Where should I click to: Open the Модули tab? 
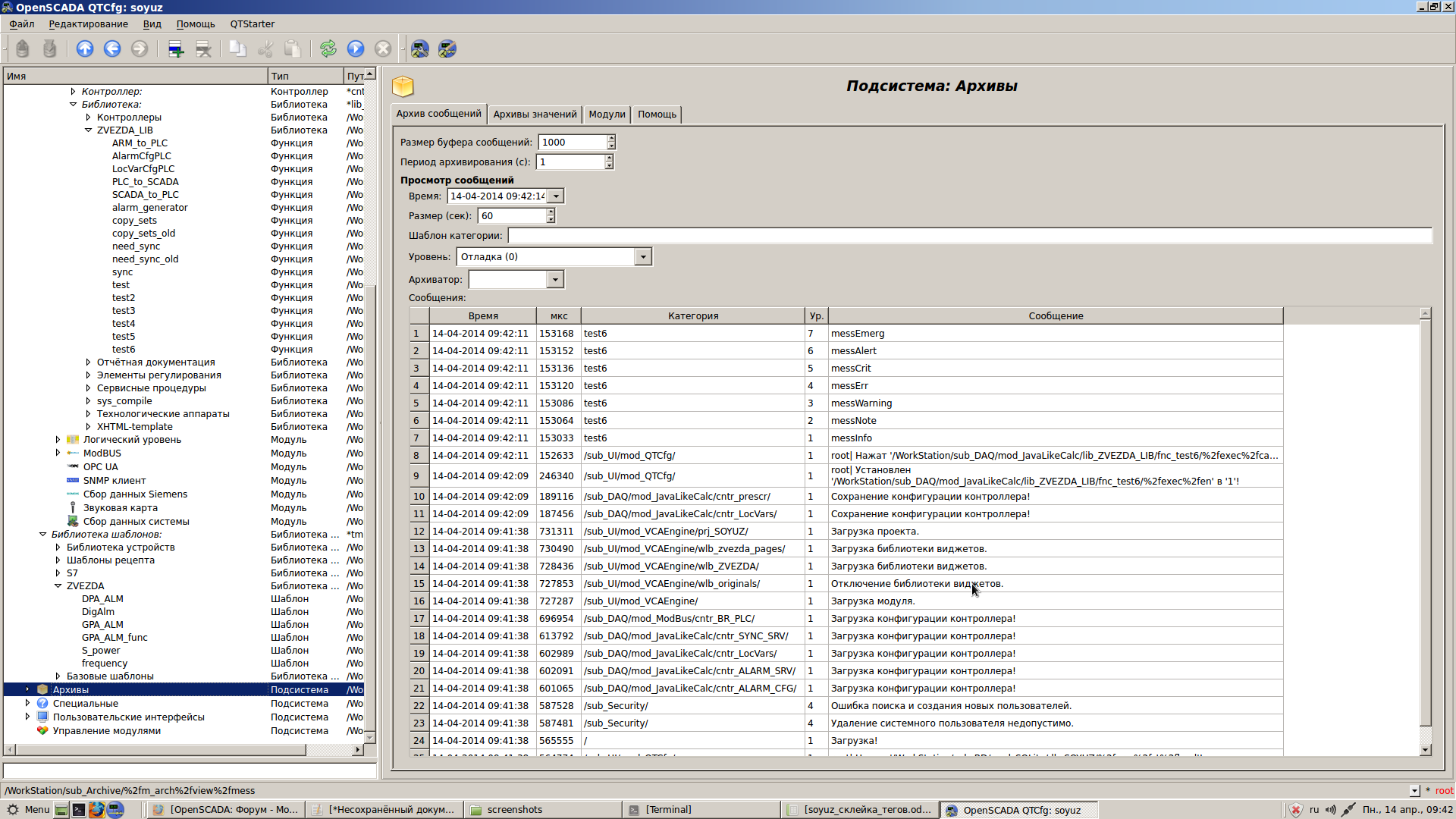(x=607, y=115)
